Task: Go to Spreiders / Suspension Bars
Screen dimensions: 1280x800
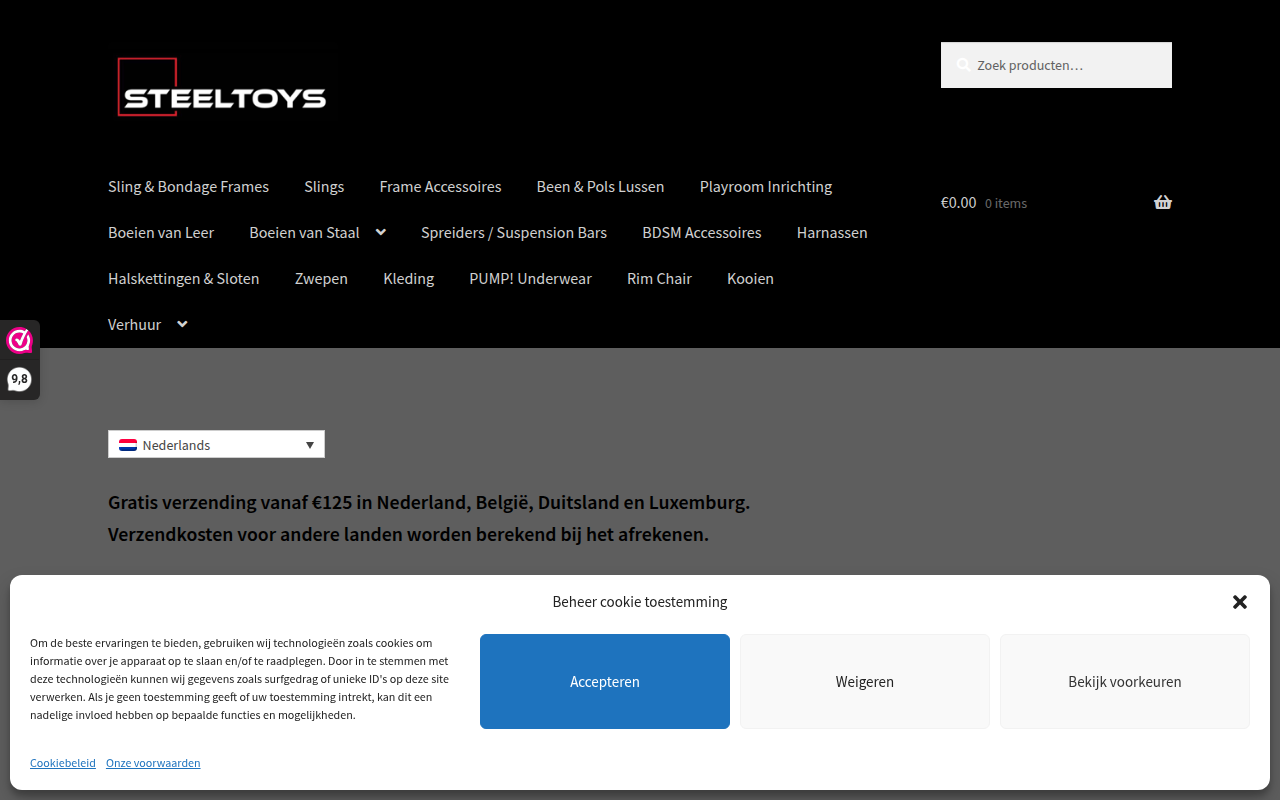Action: click(x=514, y=233)
